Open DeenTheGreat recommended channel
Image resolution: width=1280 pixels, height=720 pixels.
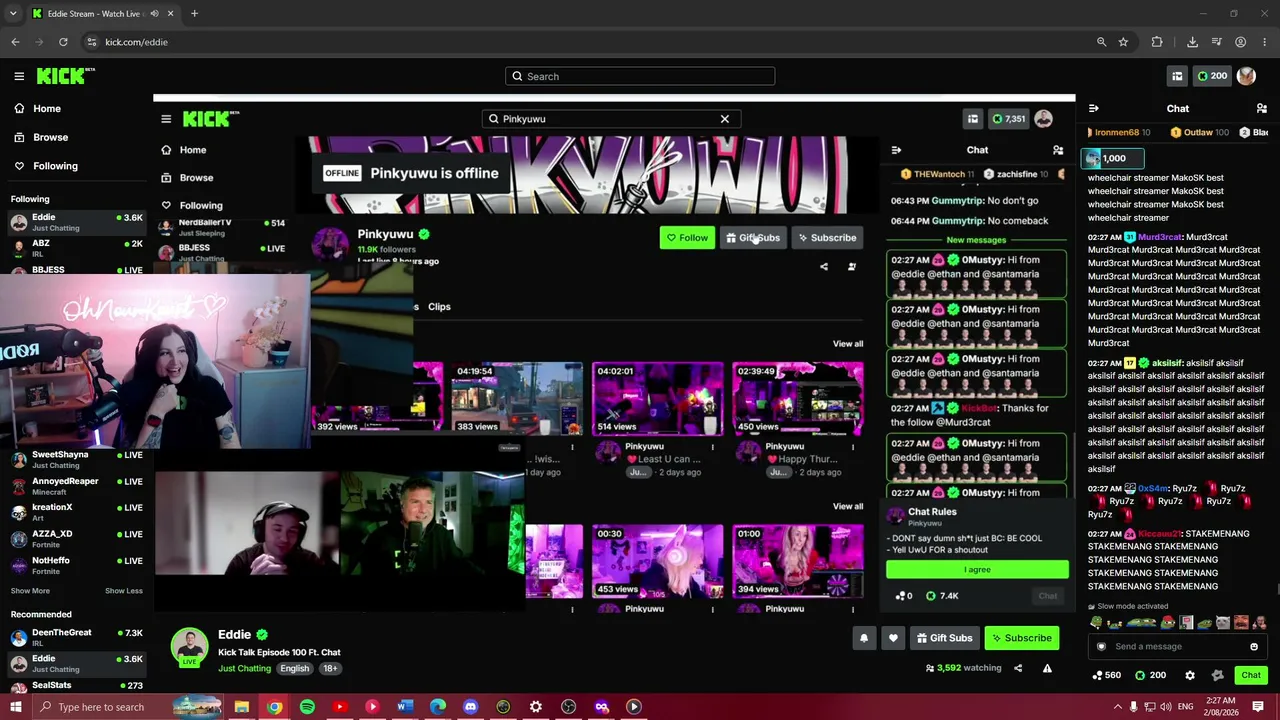point(77,637)
